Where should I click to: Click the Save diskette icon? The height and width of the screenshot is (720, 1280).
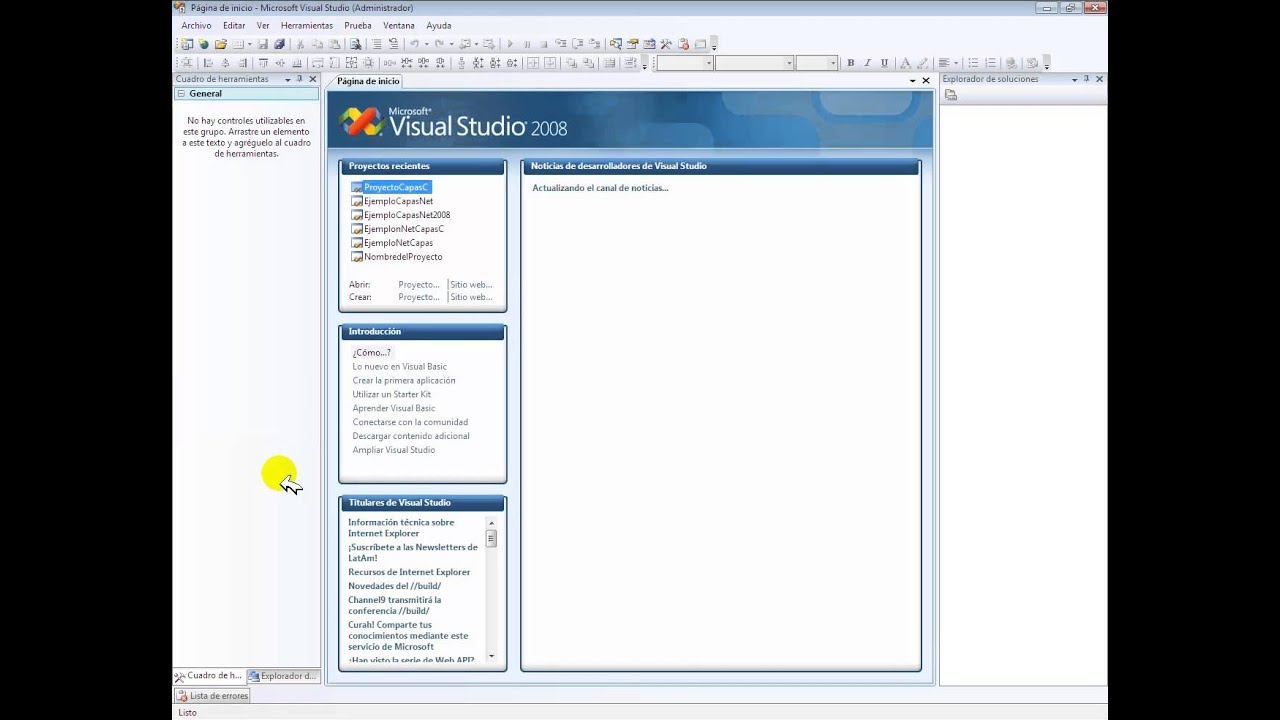[262, 44]
